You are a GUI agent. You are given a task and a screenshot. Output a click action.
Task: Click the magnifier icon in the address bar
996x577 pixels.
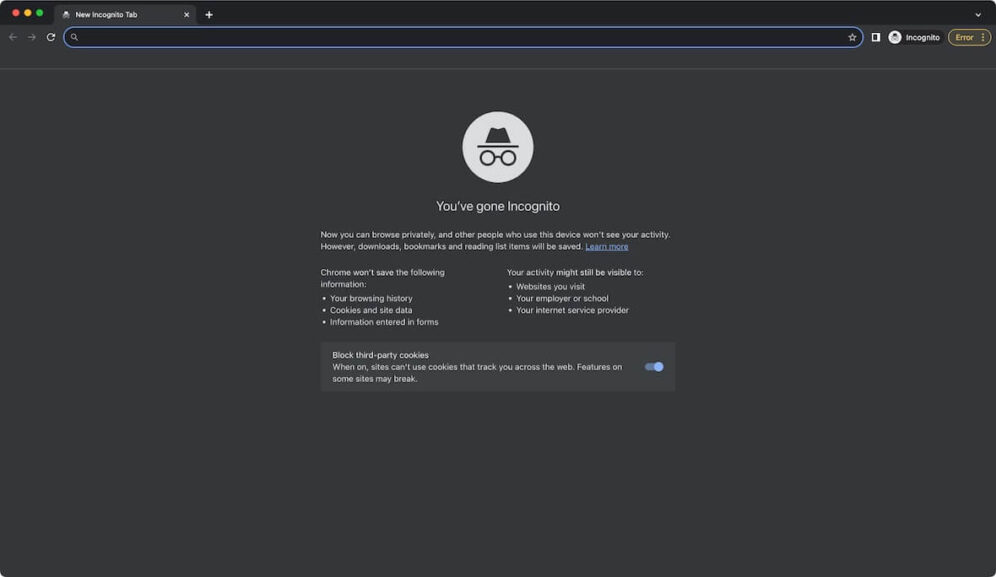(73, 36)
